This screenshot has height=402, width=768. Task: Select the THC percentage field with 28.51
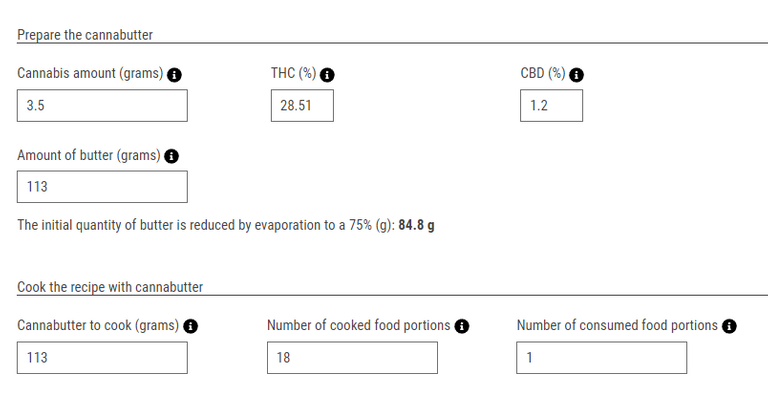tap(302, 105)
